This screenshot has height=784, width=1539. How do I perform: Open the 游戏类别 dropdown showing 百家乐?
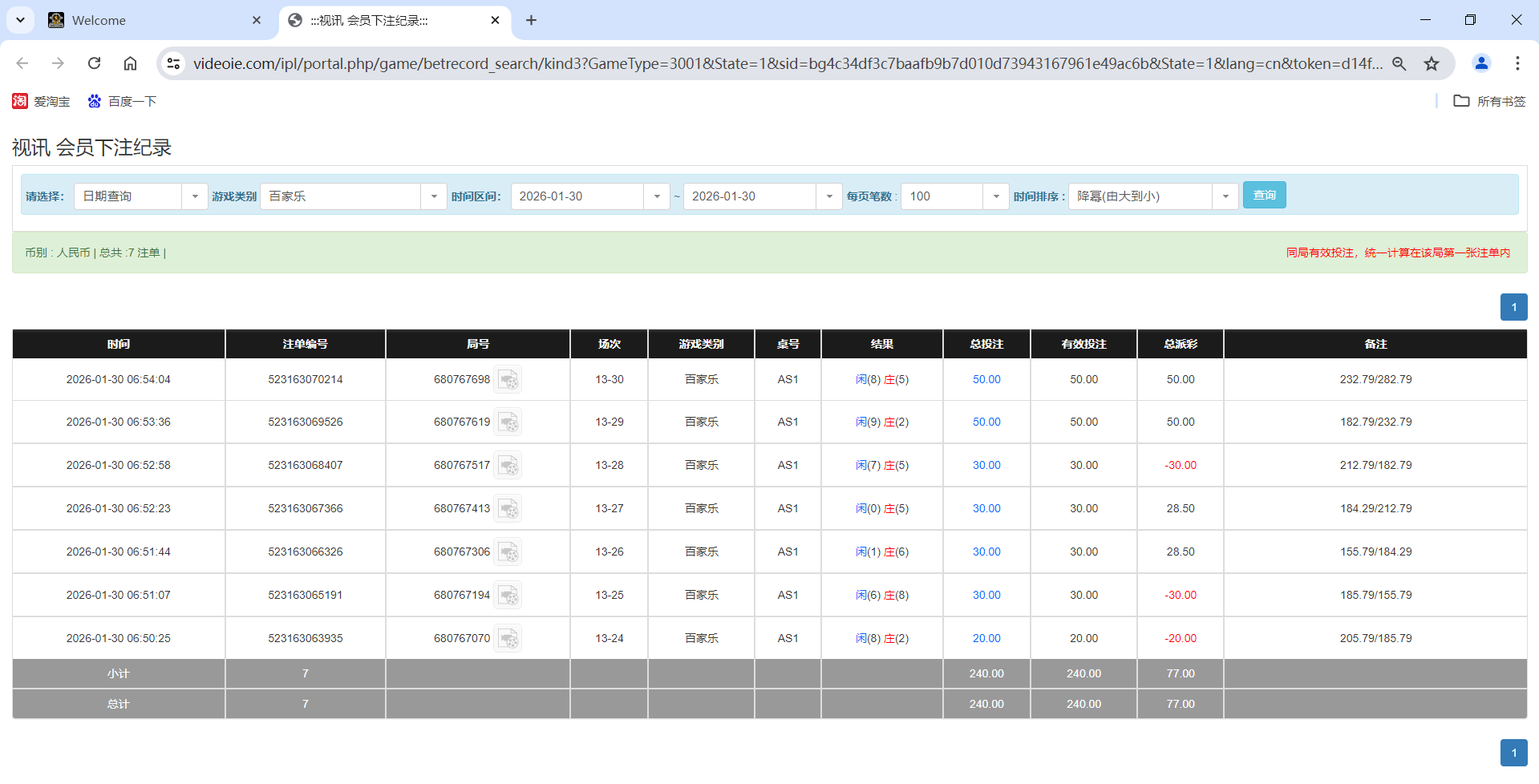coord(434,196)
